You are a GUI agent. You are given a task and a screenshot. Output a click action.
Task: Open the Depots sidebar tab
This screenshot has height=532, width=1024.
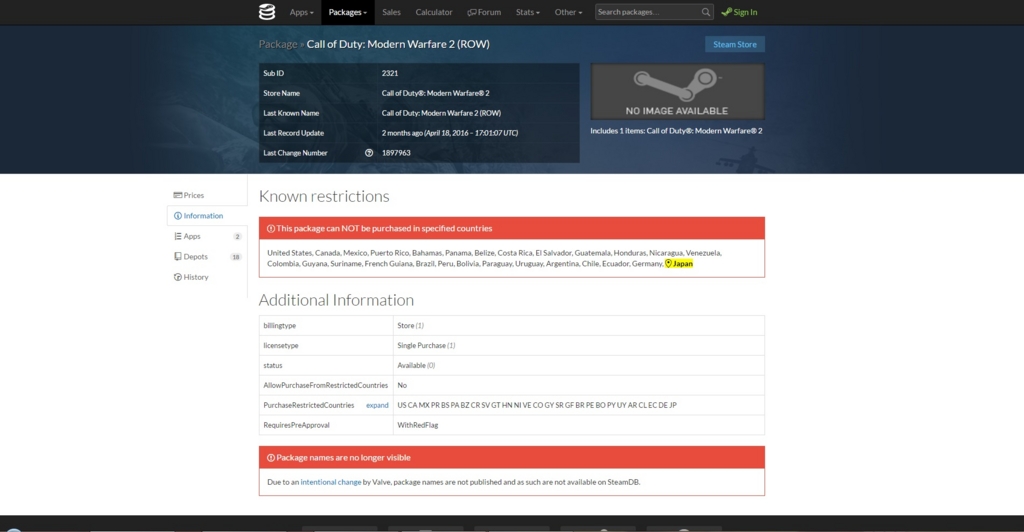(207, 257)
